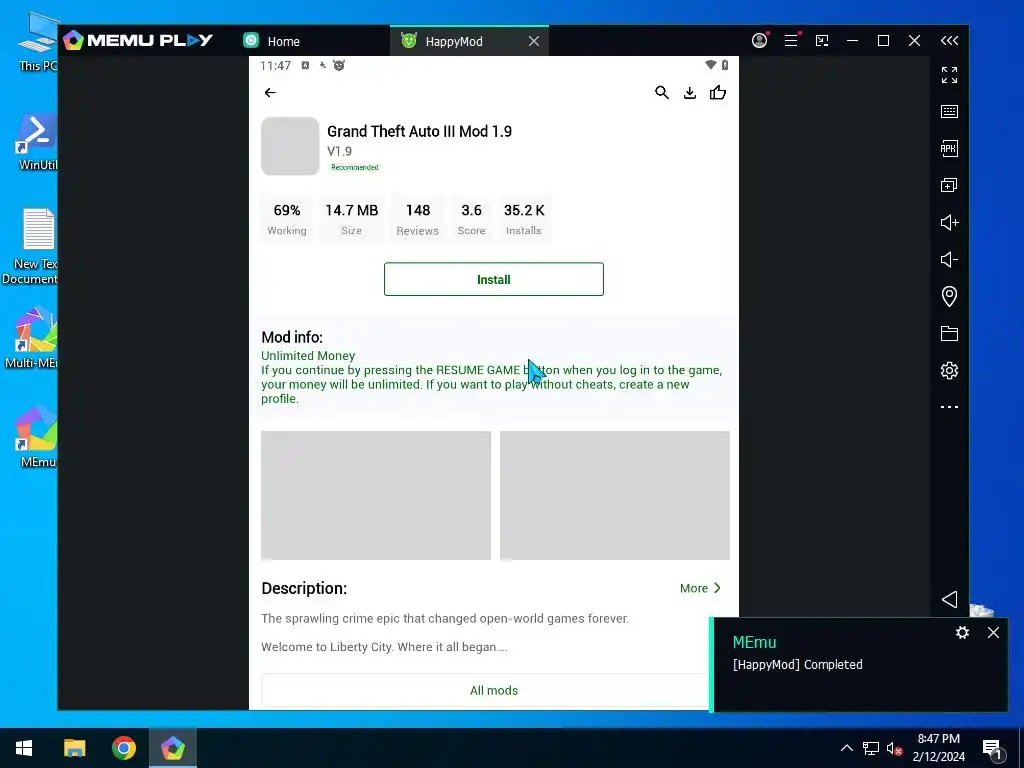The width and height of the screenshot is (1024, 768).
Task: Click the 3.6 Score stat
Action: click(x=472, y=219)
